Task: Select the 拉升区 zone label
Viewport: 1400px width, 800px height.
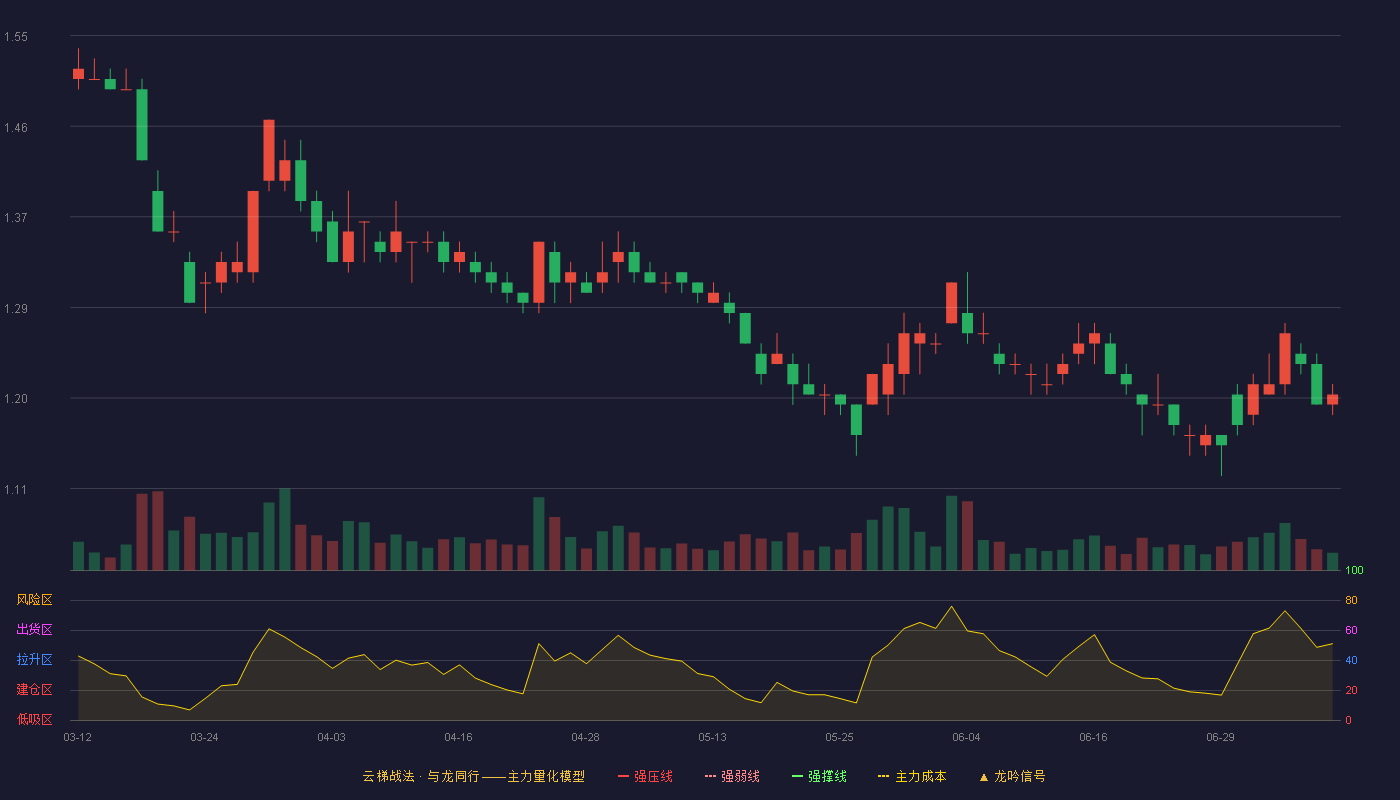Action: tap(34, 660)
